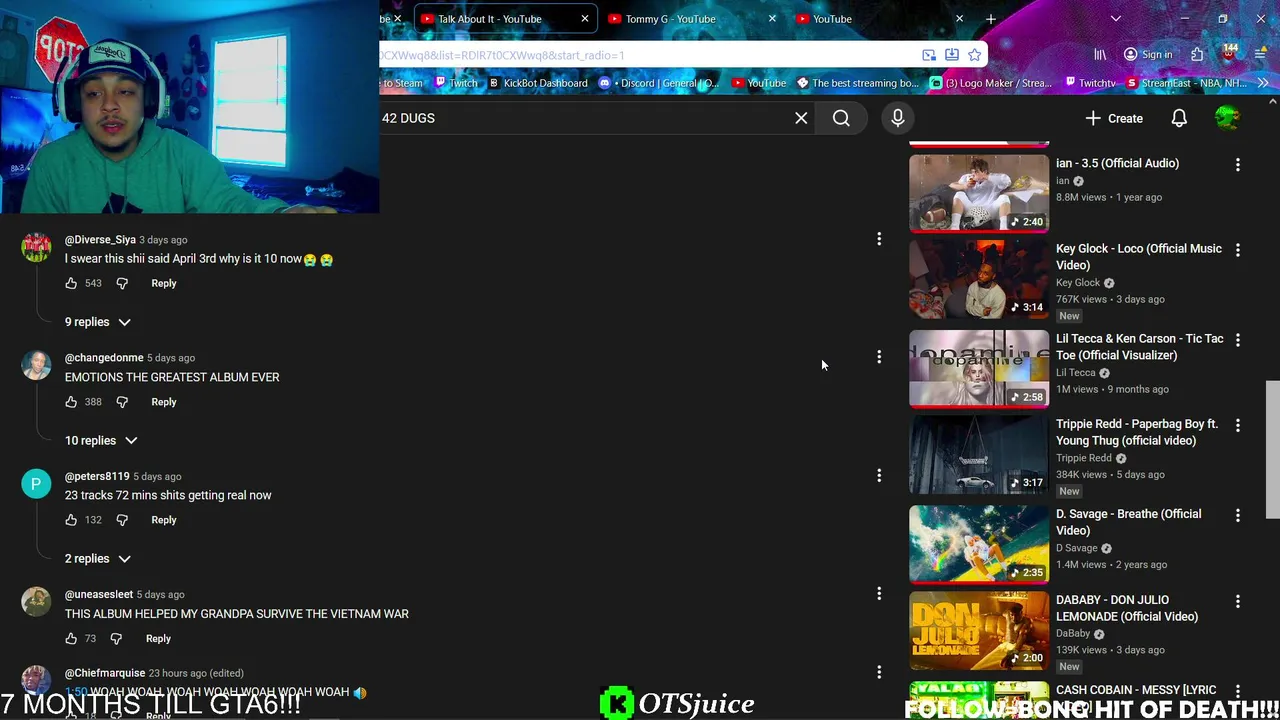Image resolution: width=1280 pixels, height=720 pixels.
Task: Click the YouTube search magnifier button
Action: click(841, 118)
